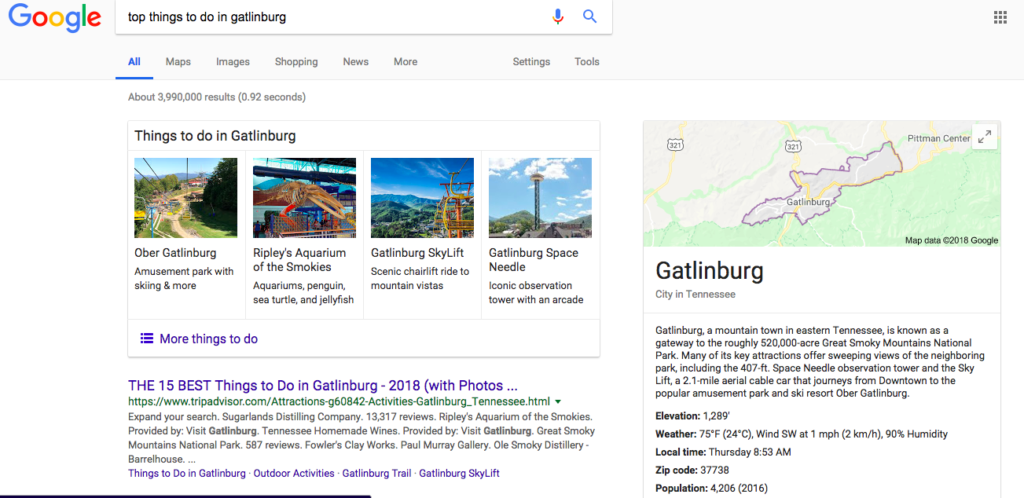Switch to the Maps tab
1024x498 pixels.
tap(178, 62)
